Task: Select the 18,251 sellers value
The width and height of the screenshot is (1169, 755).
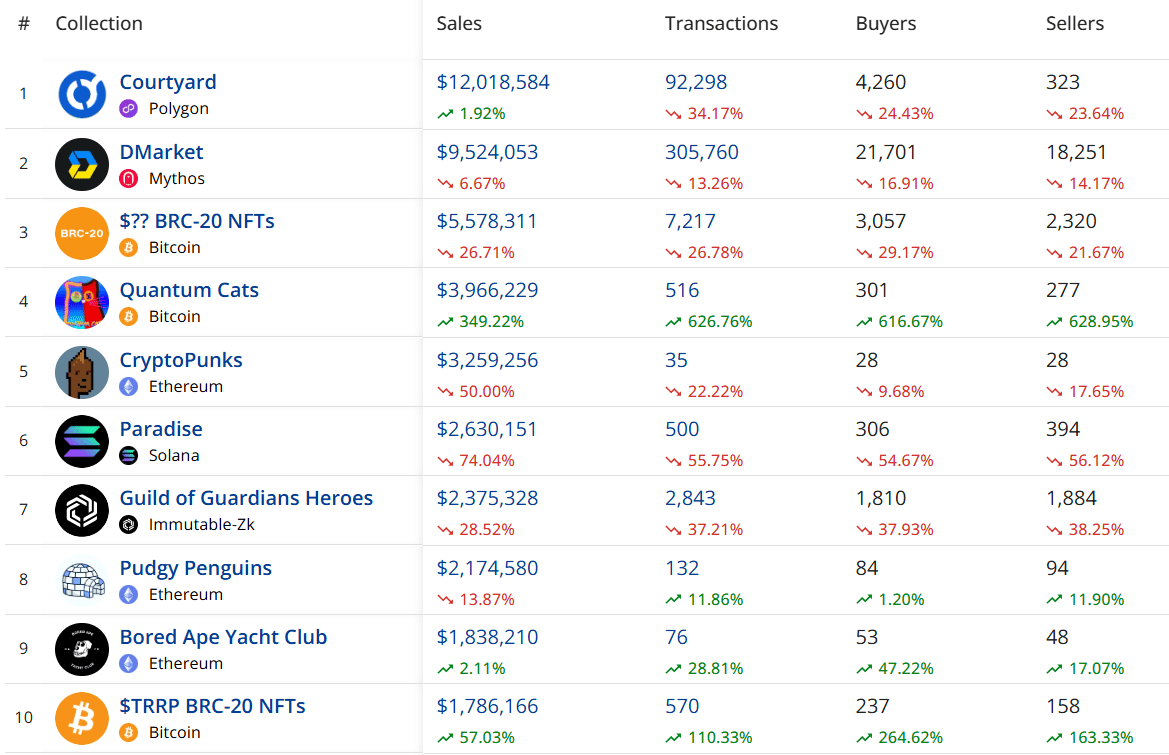Action: [x=1075, y=152]
